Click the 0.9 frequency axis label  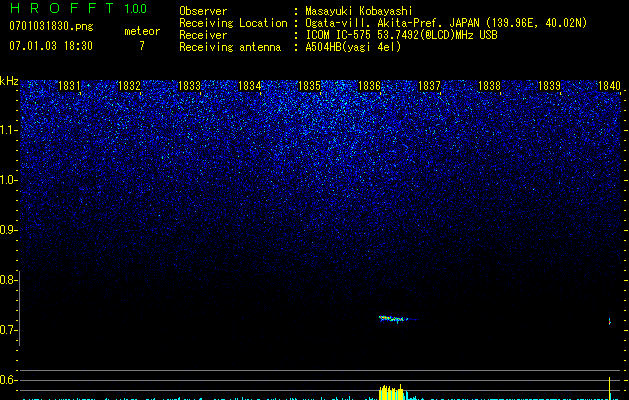coord(8,230)
